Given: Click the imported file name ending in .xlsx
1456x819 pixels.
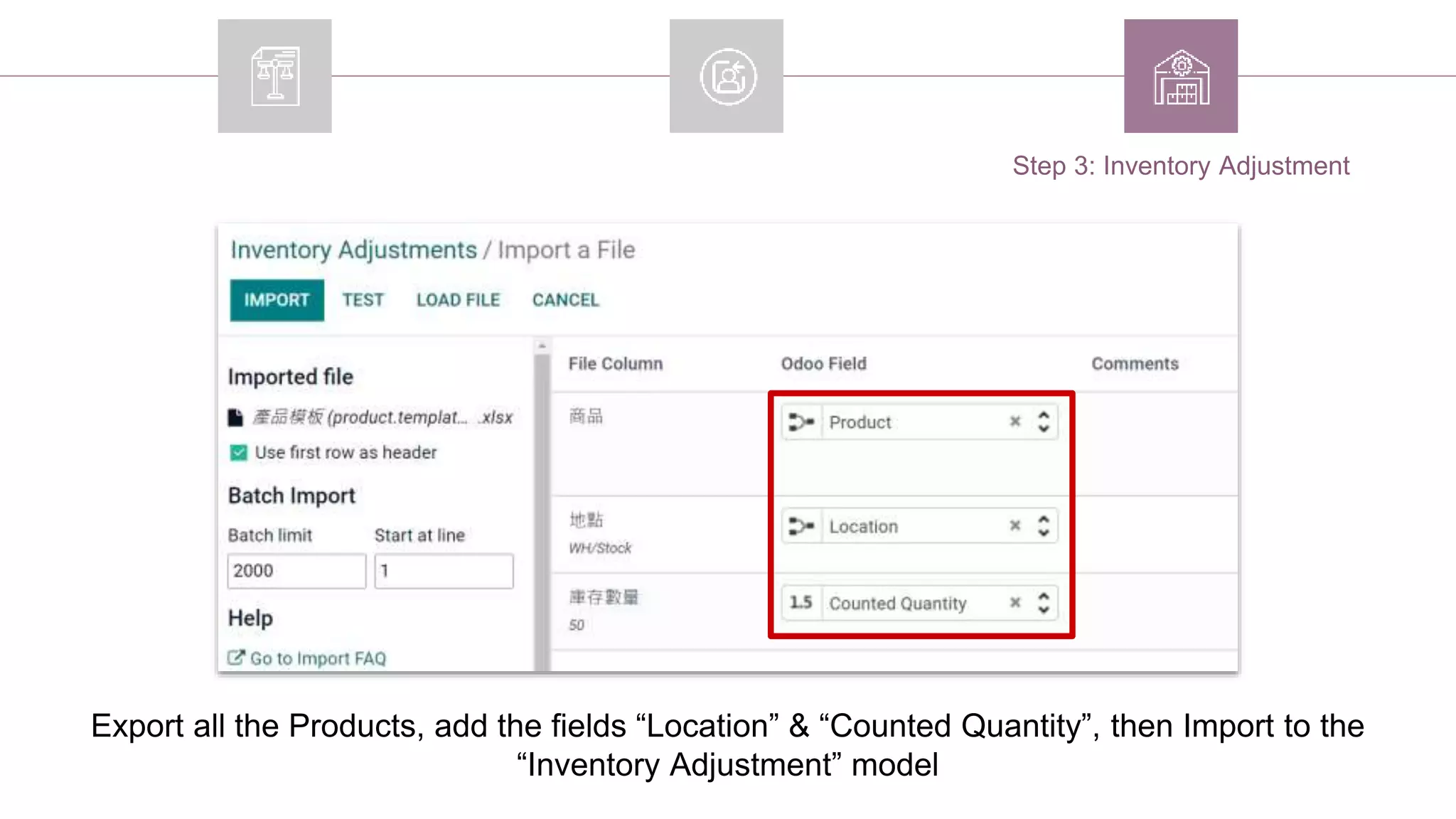Looking at the screenshot, I should 382,417.
